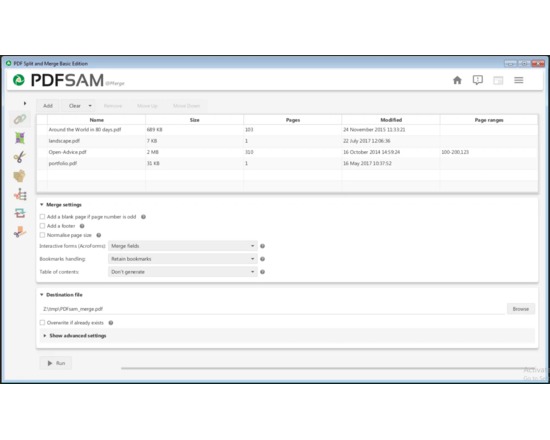This screenshot has width=550, height=440.
Task: Sort by the Modified column header
Action: click(391, 120)
